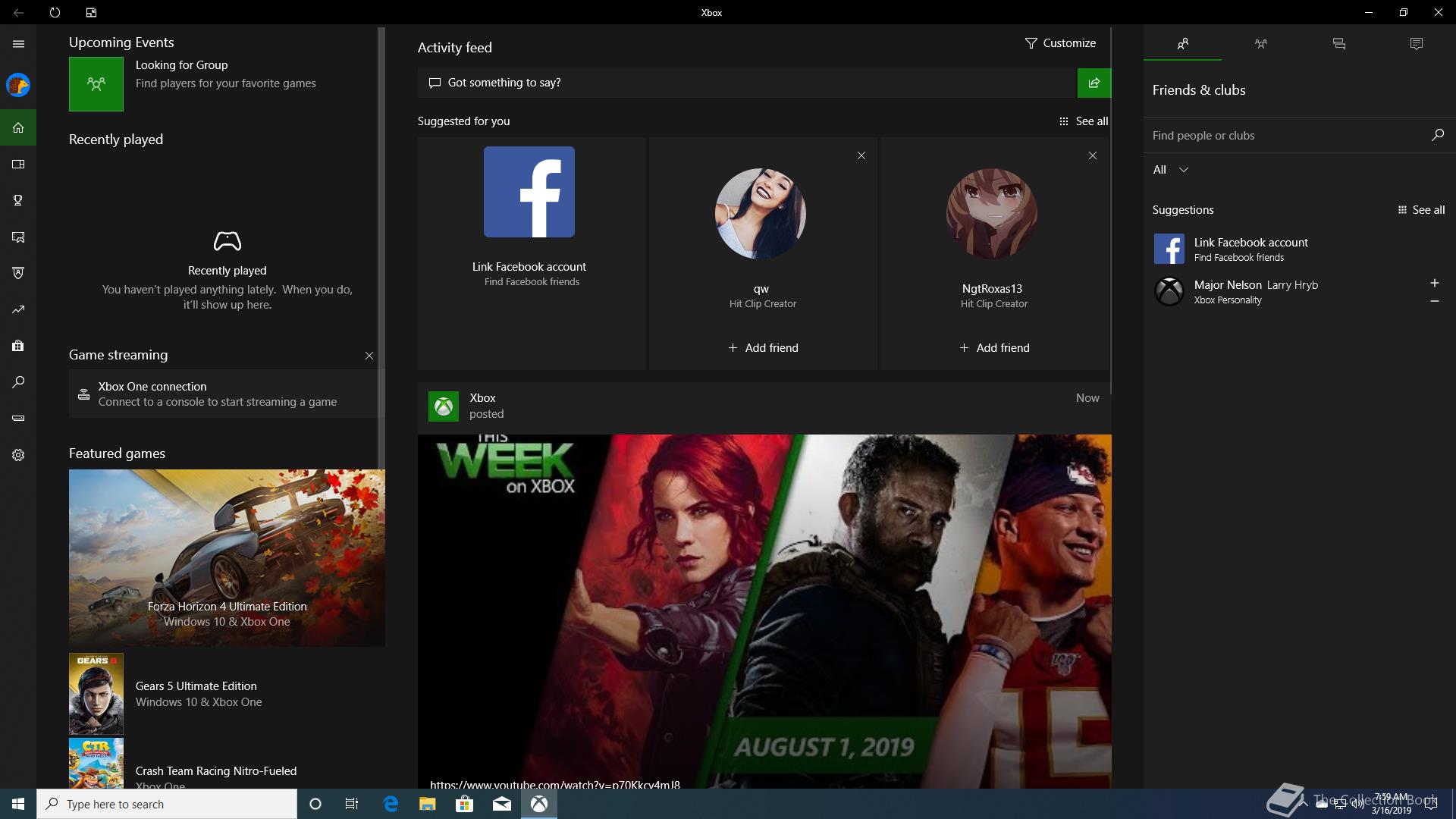Add qw as a friend

[763, 348]
